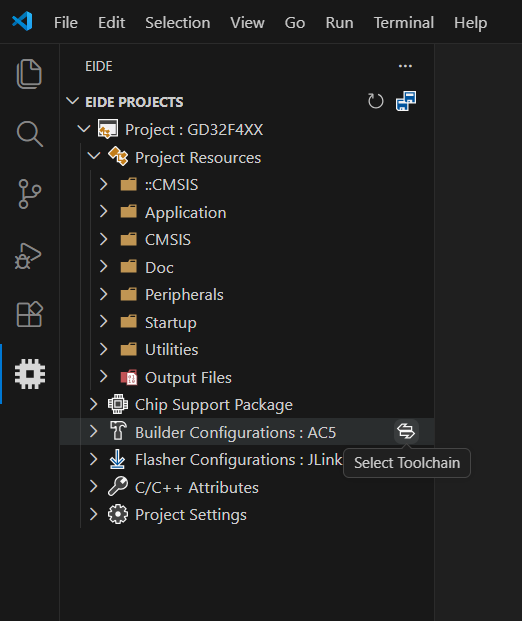Image resolution: width=522 pixels, height=621 pixels.
Task: Select the 'Output Files' label
Action: coord(188,378)
